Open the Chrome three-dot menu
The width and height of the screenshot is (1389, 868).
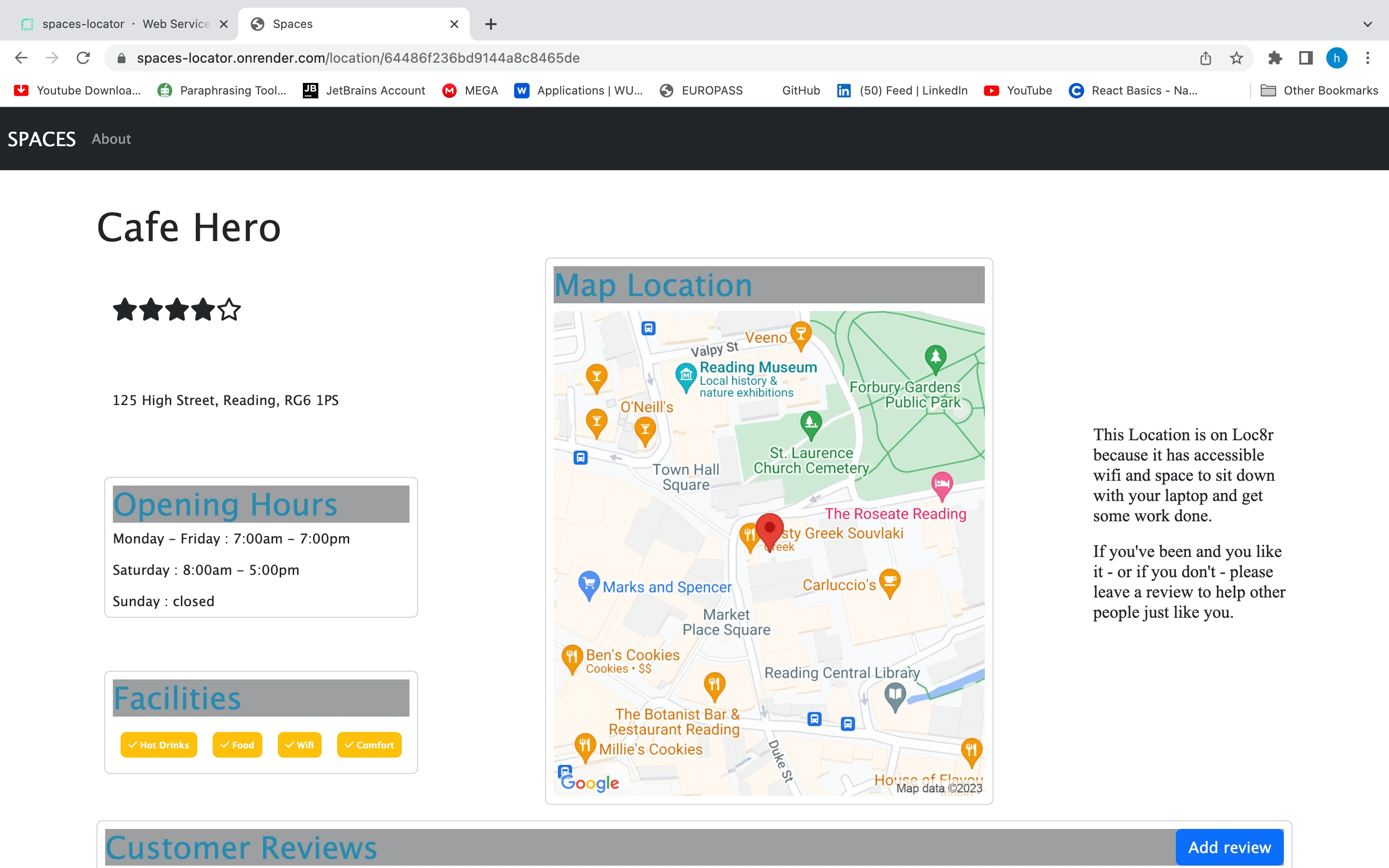pyautogui.click(x=1367, y=58)
